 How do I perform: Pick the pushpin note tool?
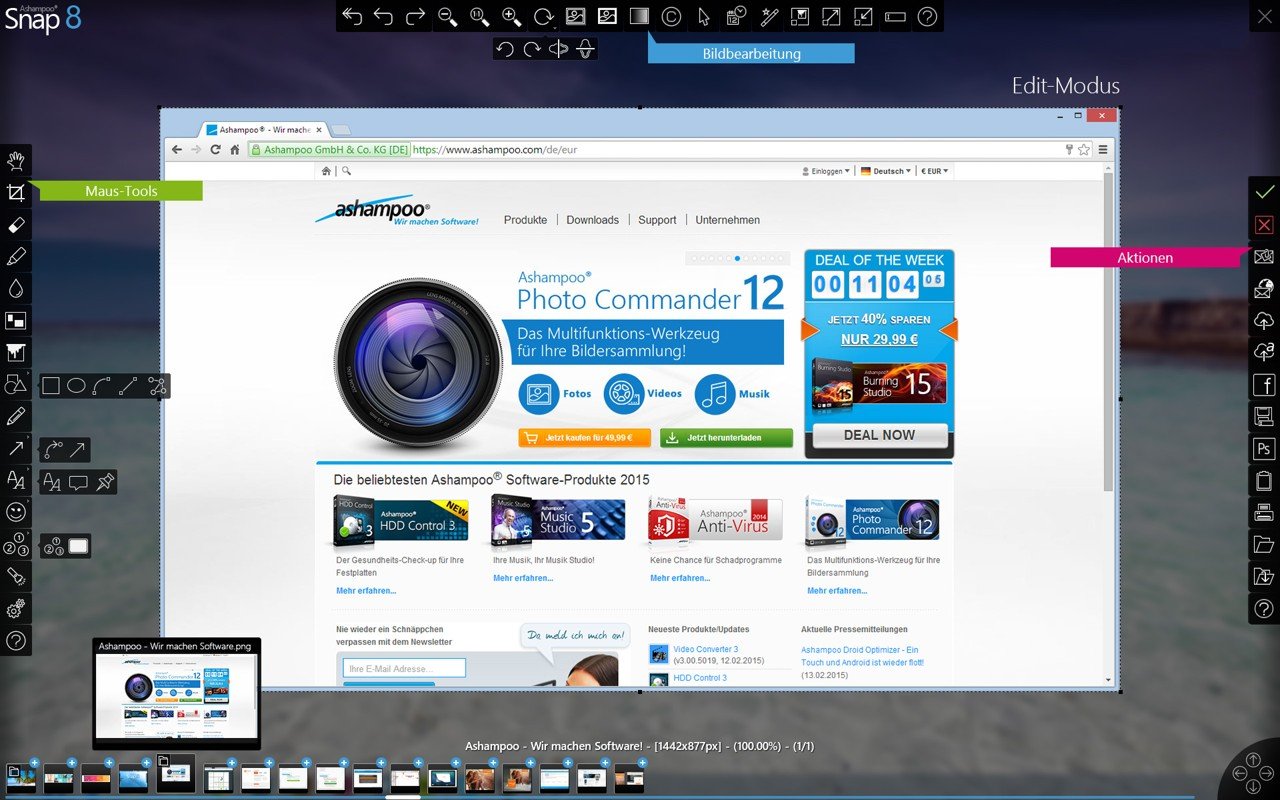[x=104, y=482]
